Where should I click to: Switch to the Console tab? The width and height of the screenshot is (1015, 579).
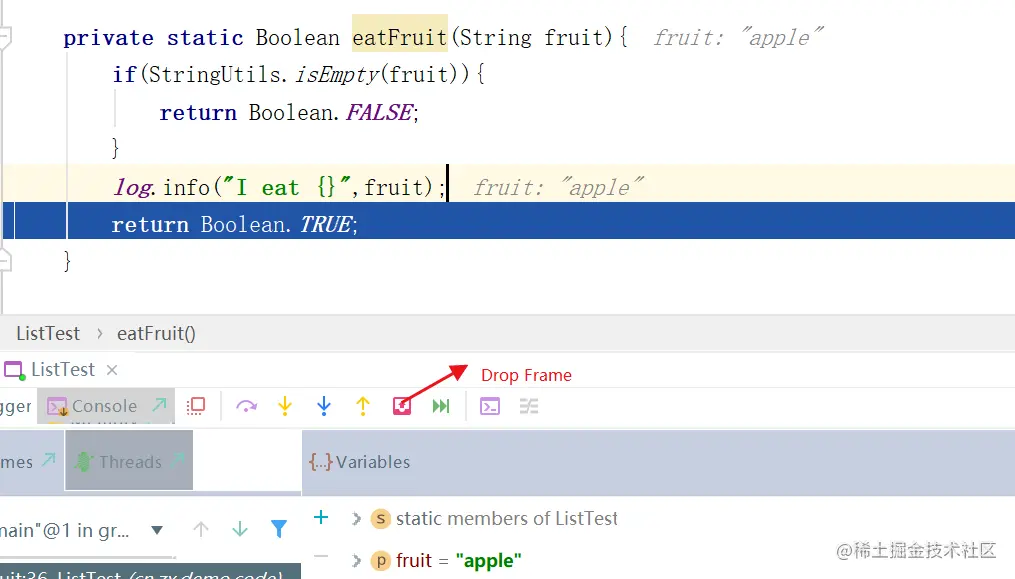point(104,406)
